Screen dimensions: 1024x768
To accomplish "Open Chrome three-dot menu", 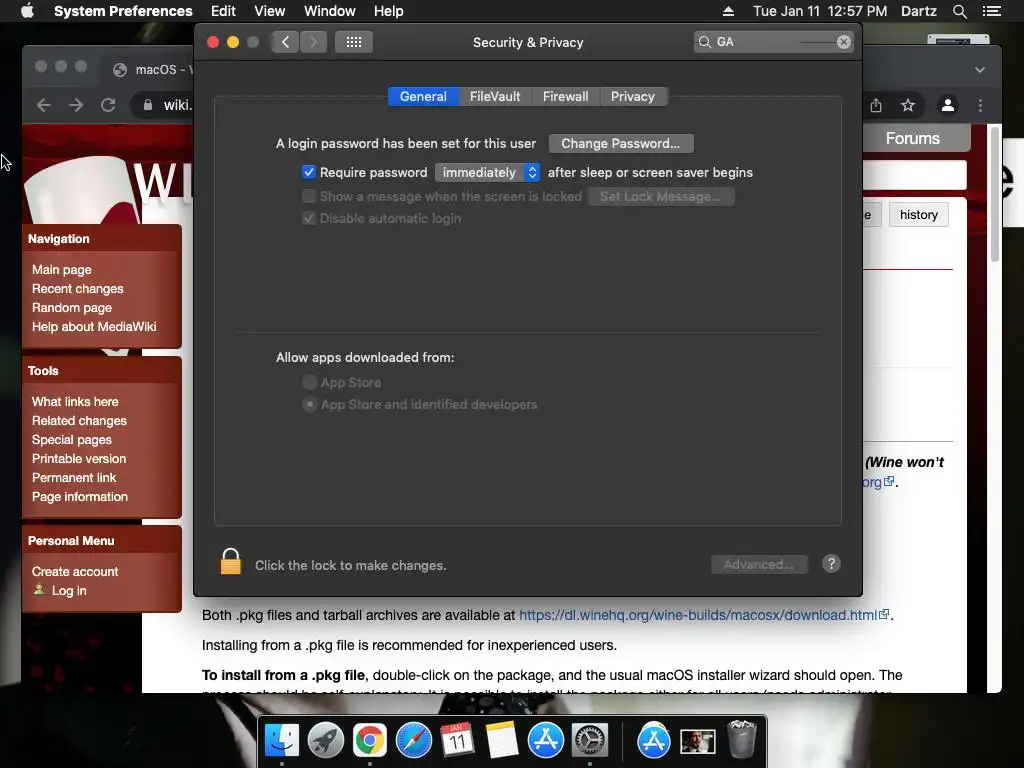I will [980, 105].
